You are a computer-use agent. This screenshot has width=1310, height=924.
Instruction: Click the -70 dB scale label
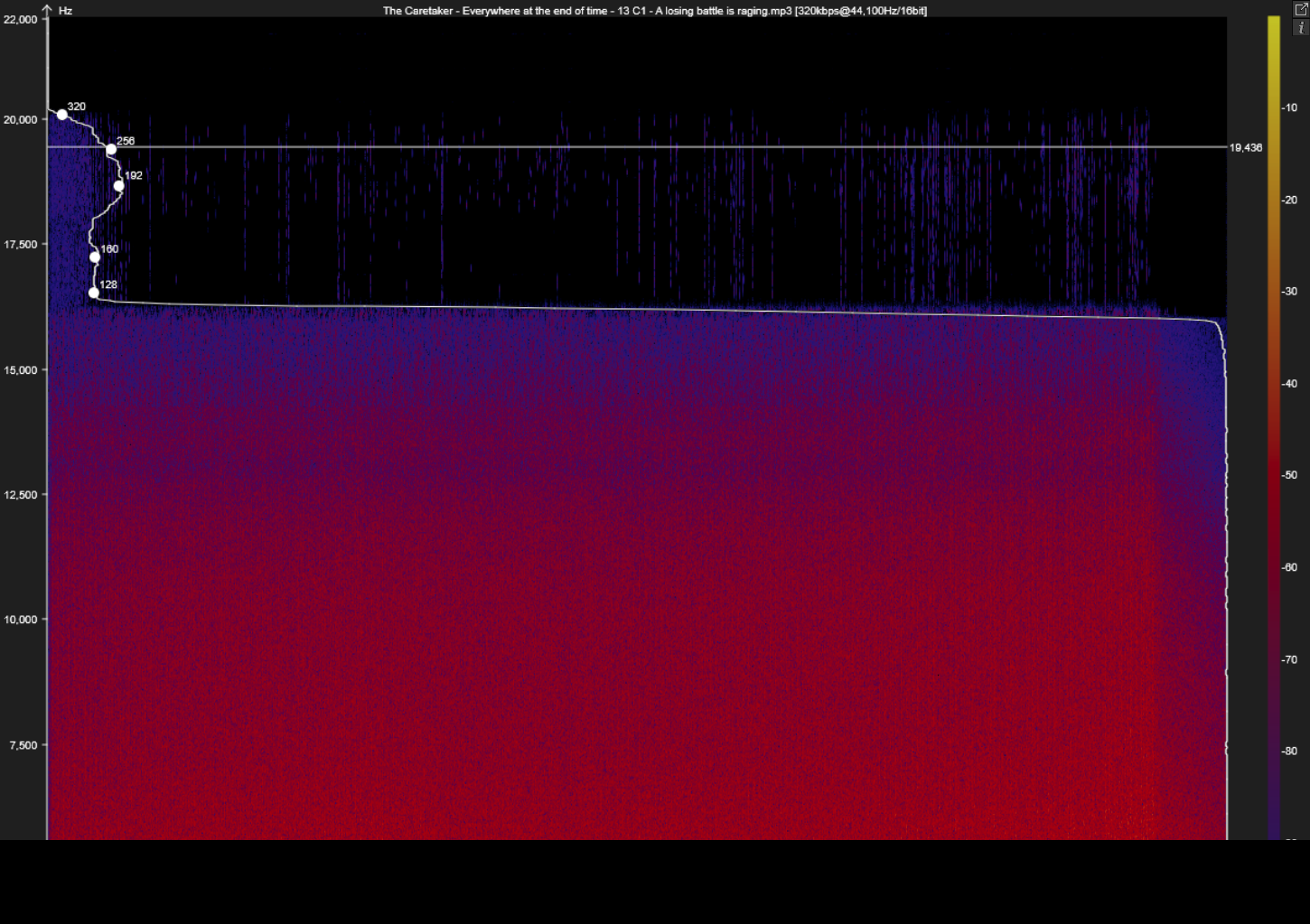[x=1289, y=659]
